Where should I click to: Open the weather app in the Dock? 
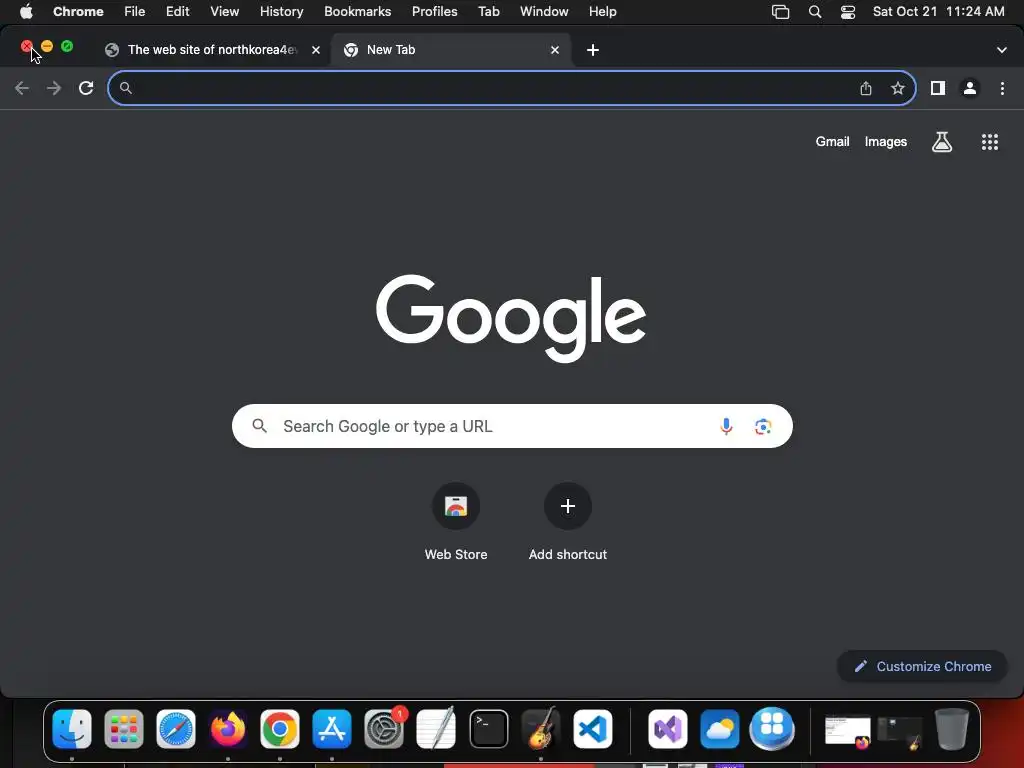pyautogui.click(x=720, y=729)
